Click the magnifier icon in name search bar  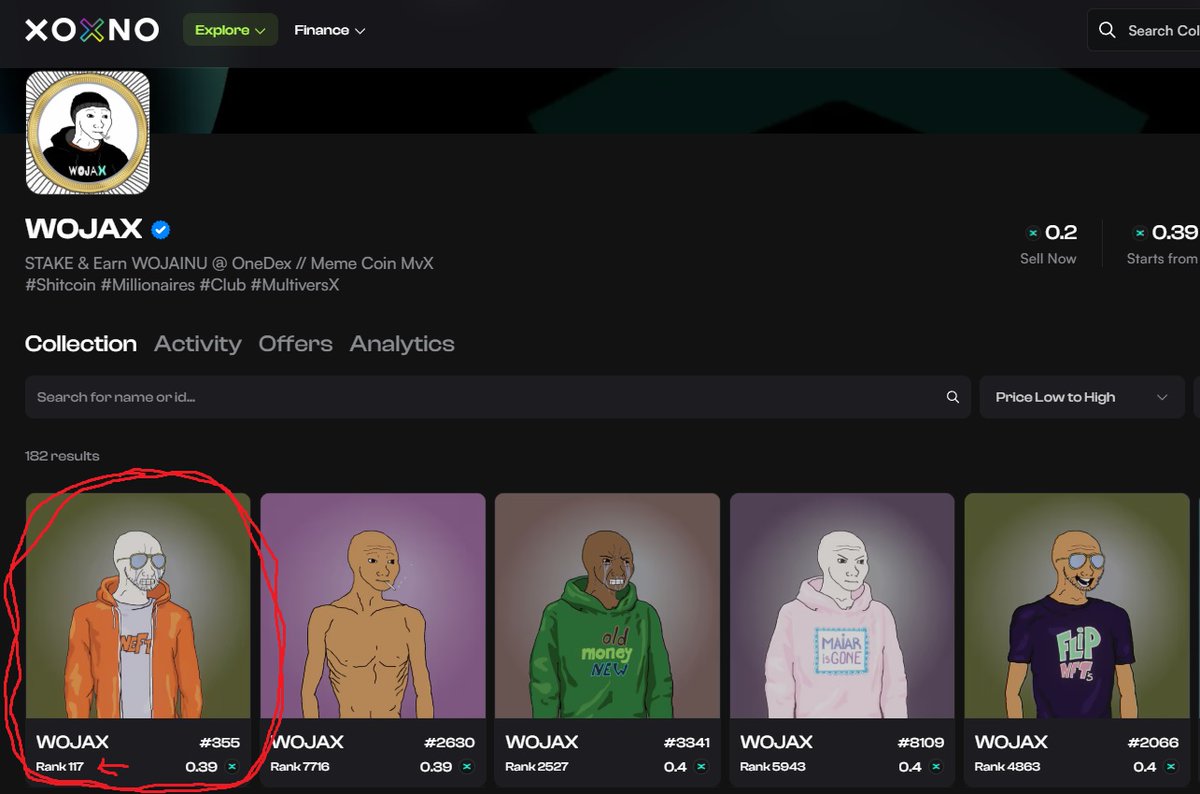953,397
